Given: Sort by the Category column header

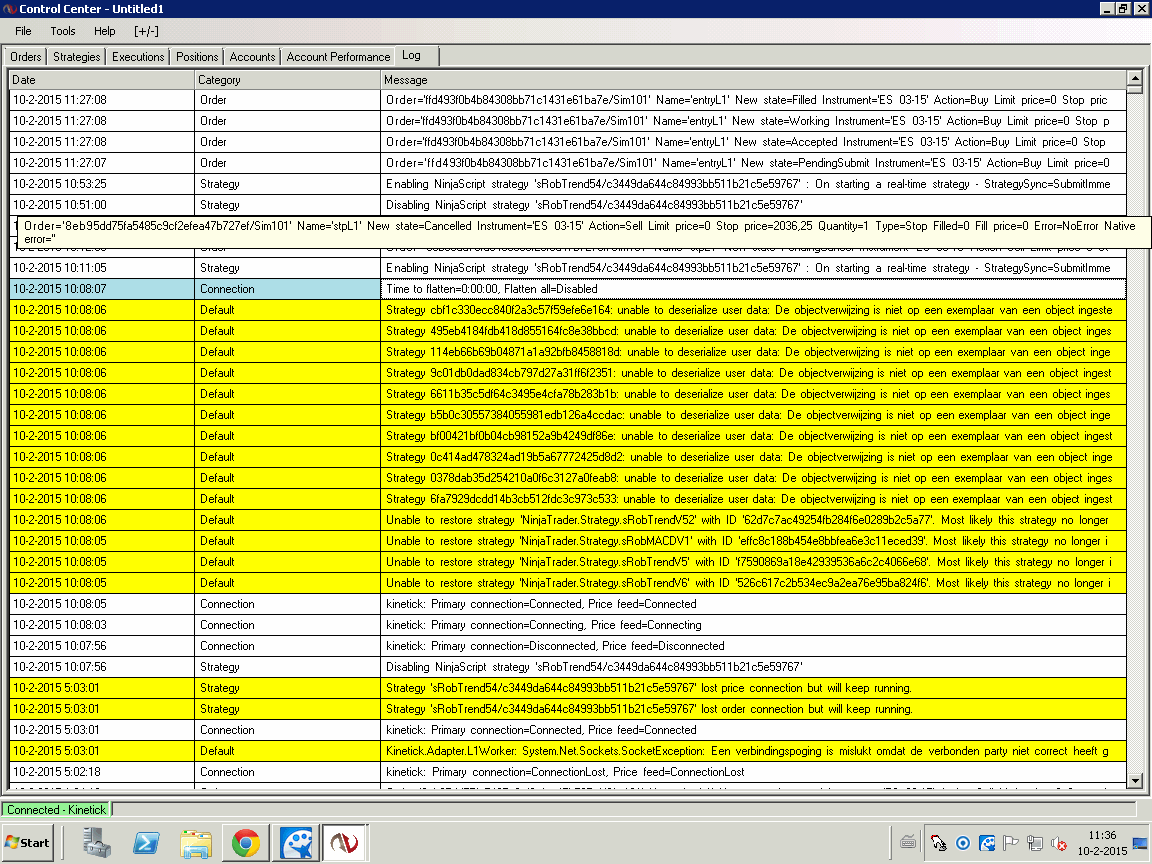Looking at the screenshot, I should click(287, 79).
